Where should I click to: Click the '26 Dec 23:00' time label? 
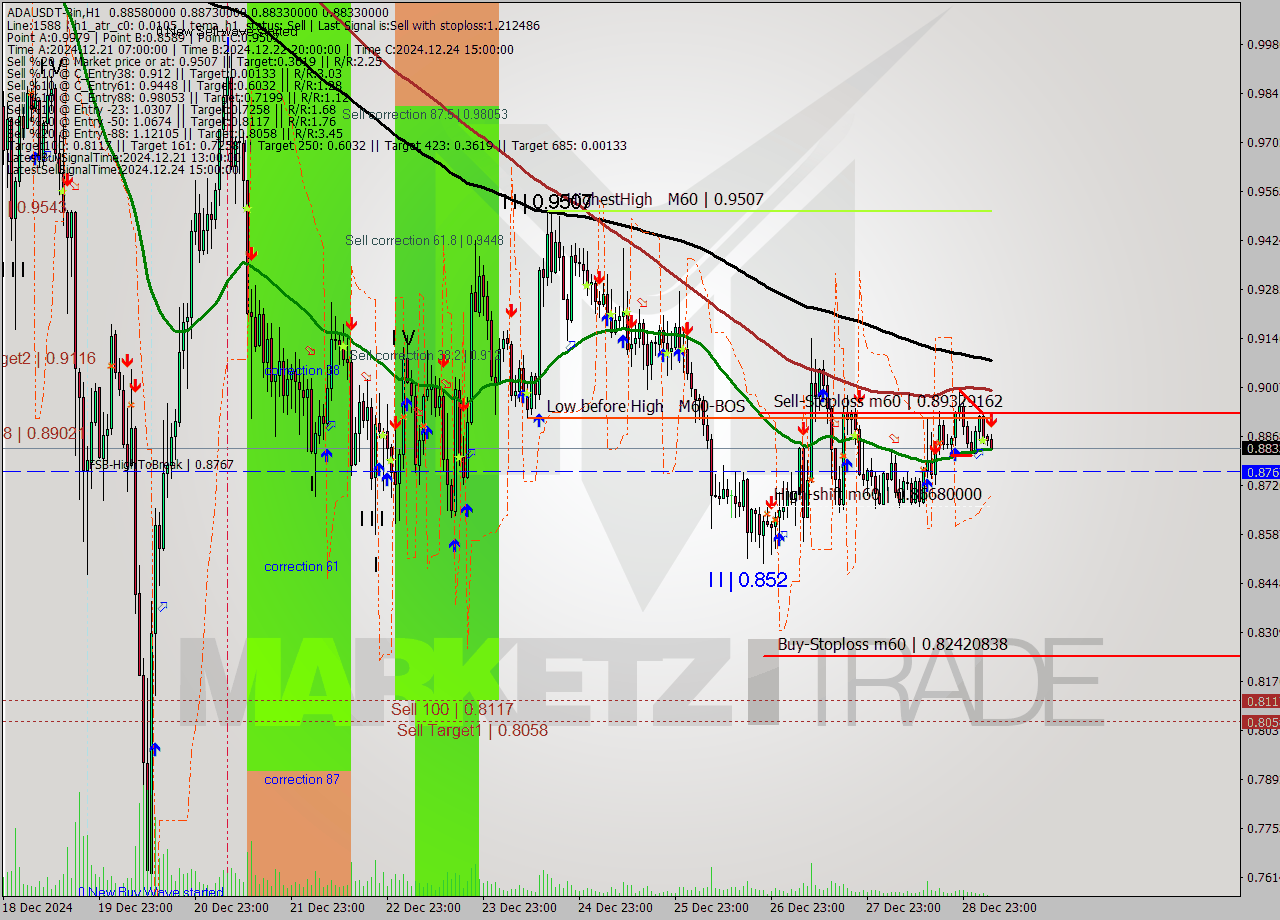pyautogui.click(x=807, y=908)
